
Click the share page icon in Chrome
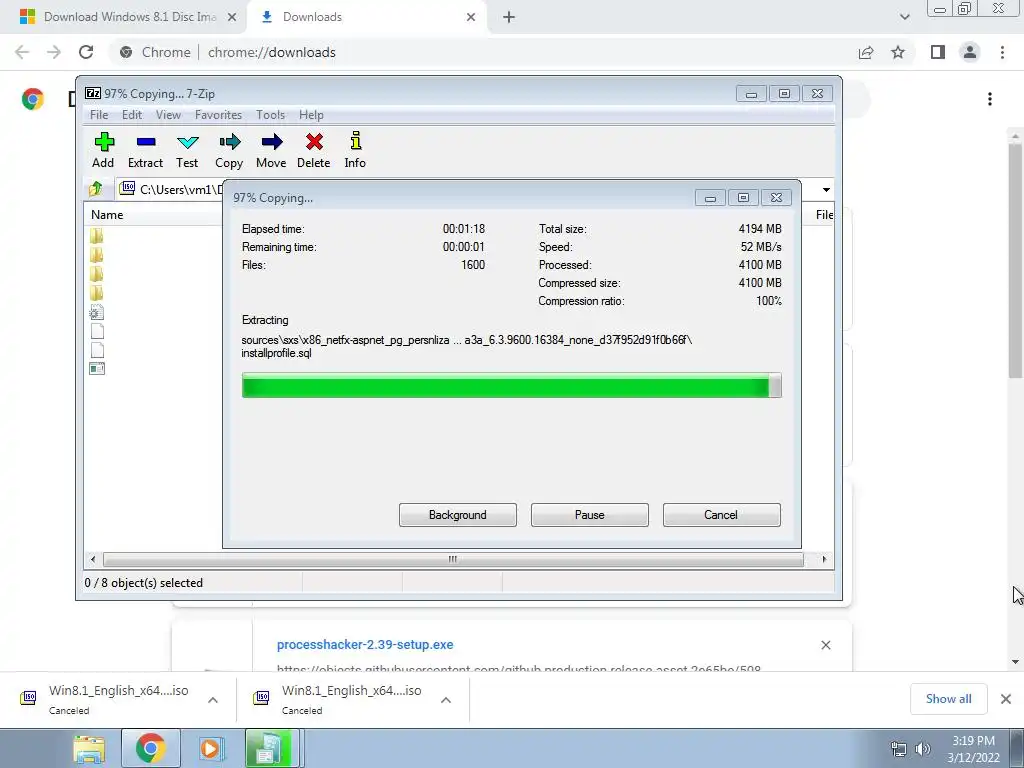tap(866, 52)
